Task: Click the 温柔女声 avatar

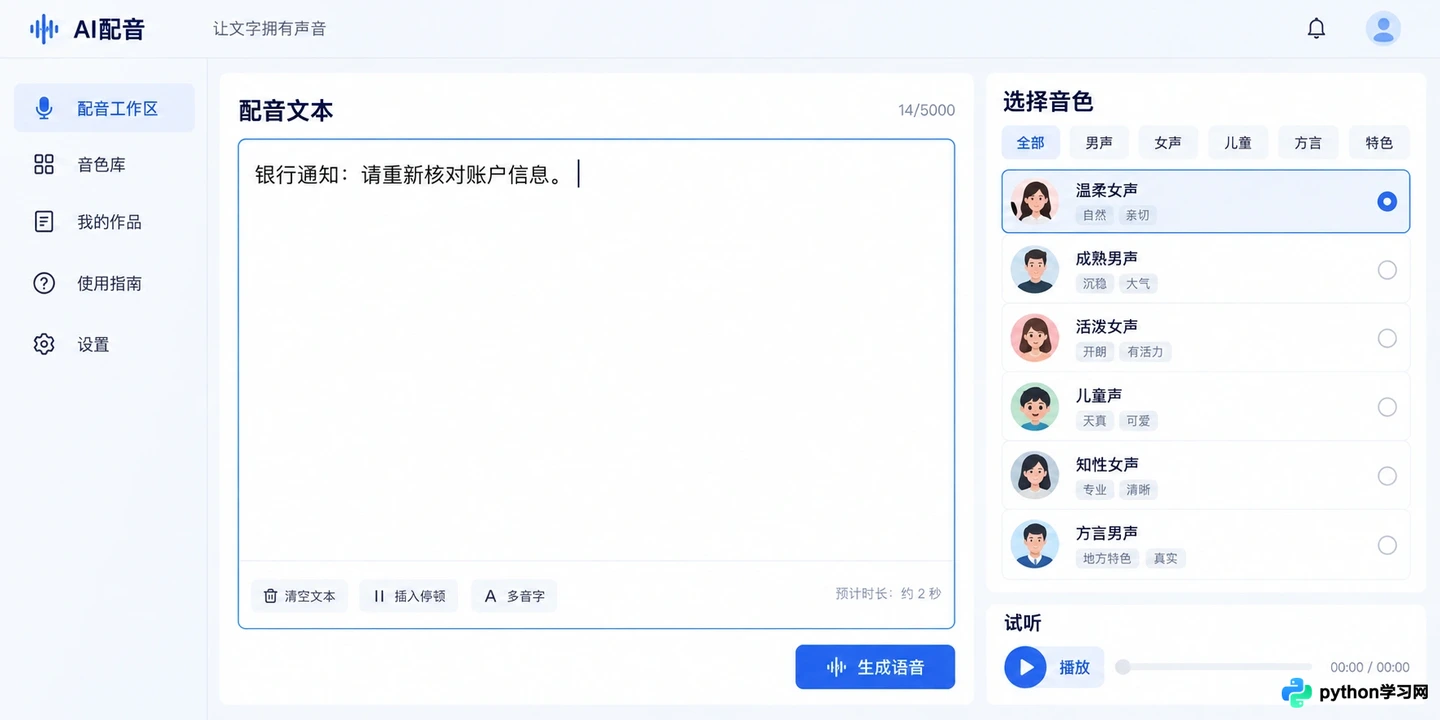Action: (x=1034, y=201)
